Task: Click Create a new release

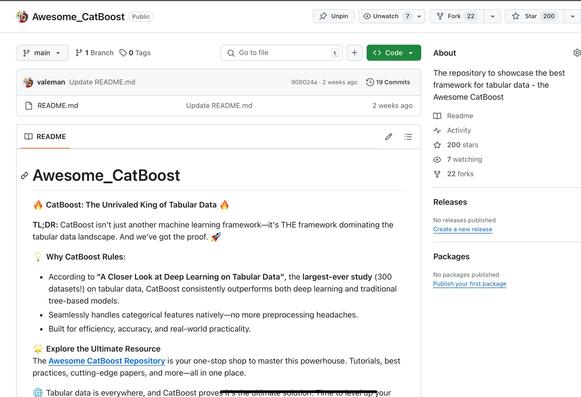Action: coord(462,229)
